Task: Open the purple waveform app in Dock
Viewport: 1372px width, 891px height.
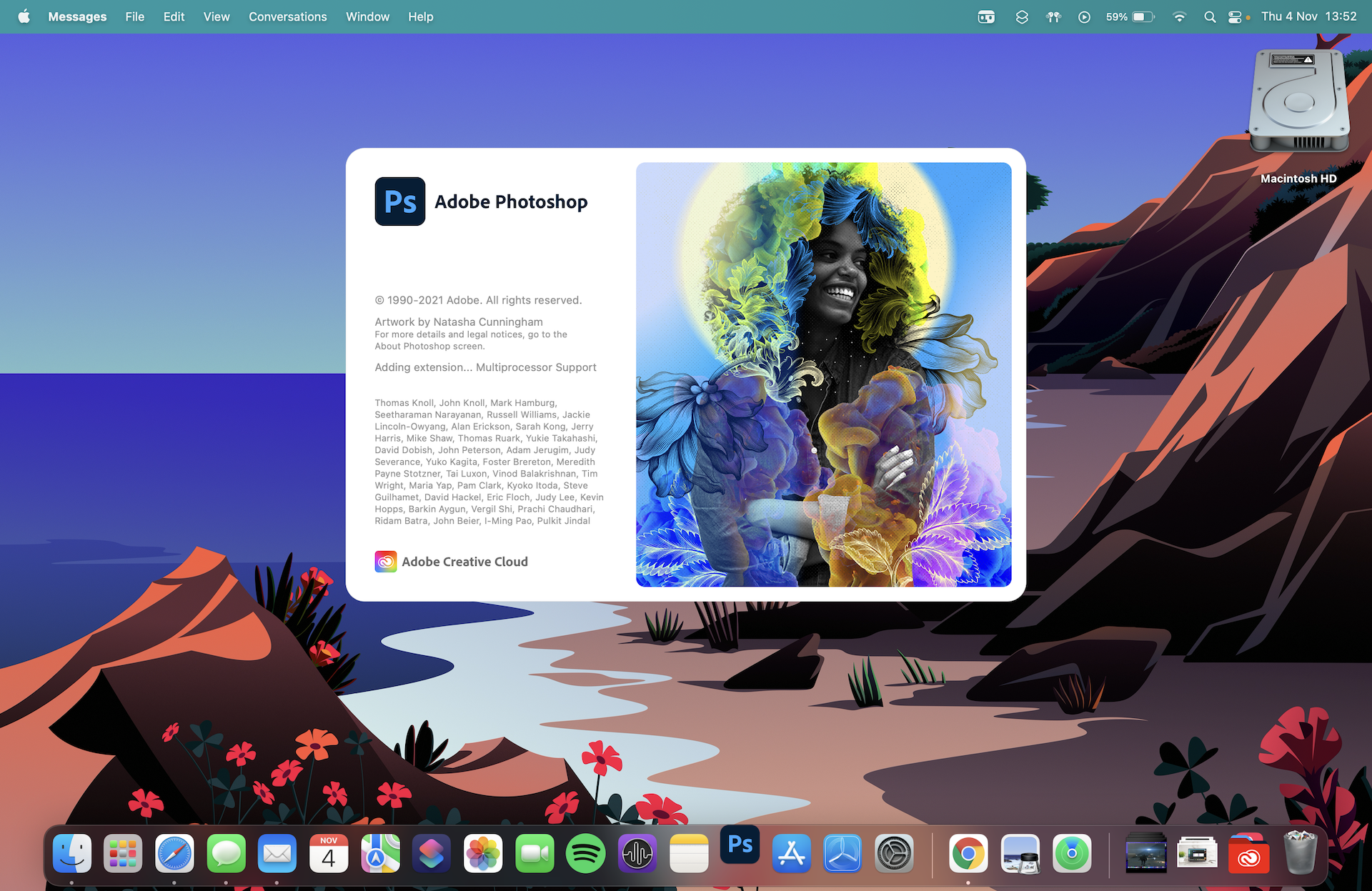Action: [637, 853]
